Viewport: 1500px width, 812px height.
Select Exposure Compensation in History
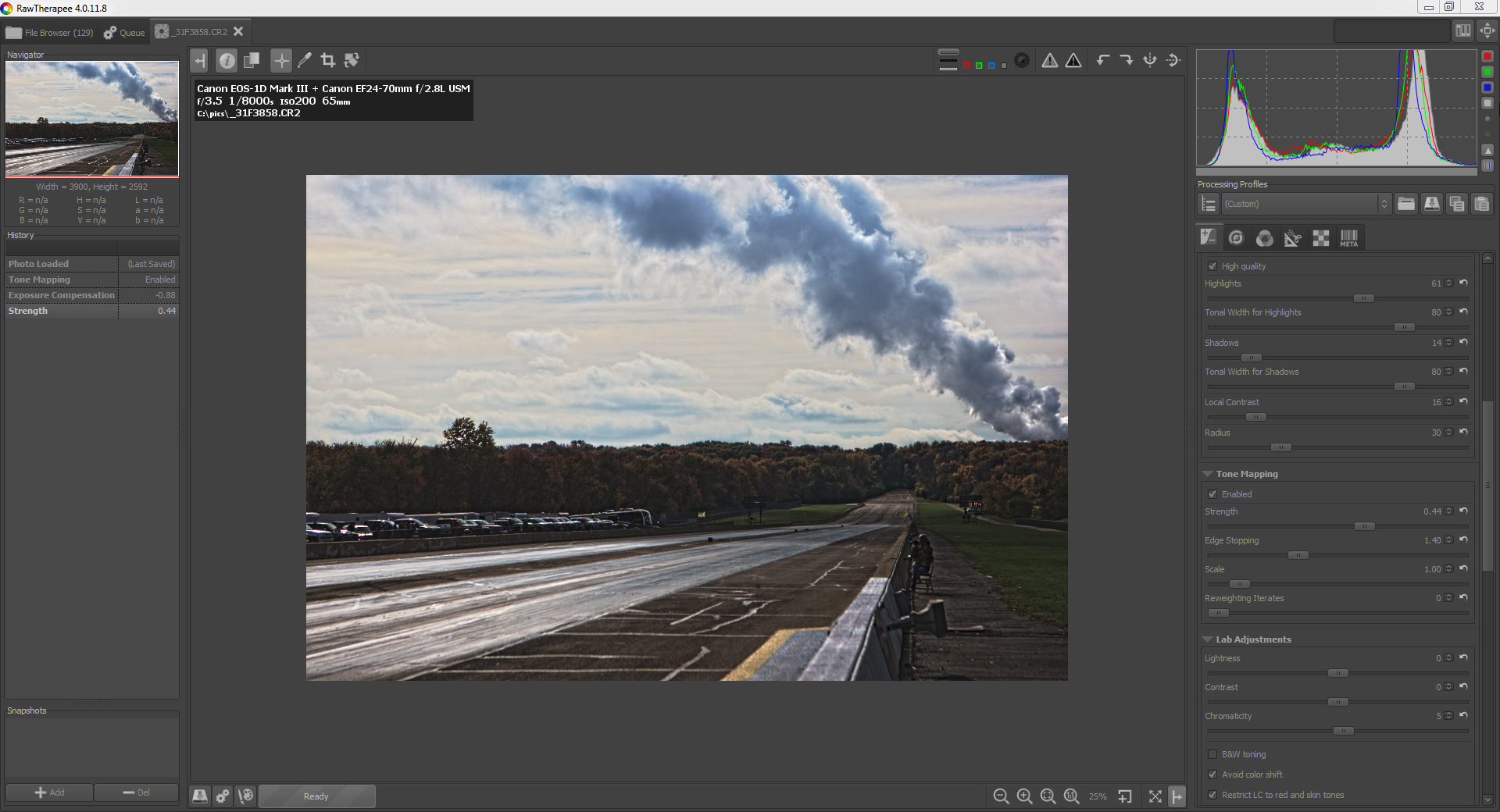[92, 295]
